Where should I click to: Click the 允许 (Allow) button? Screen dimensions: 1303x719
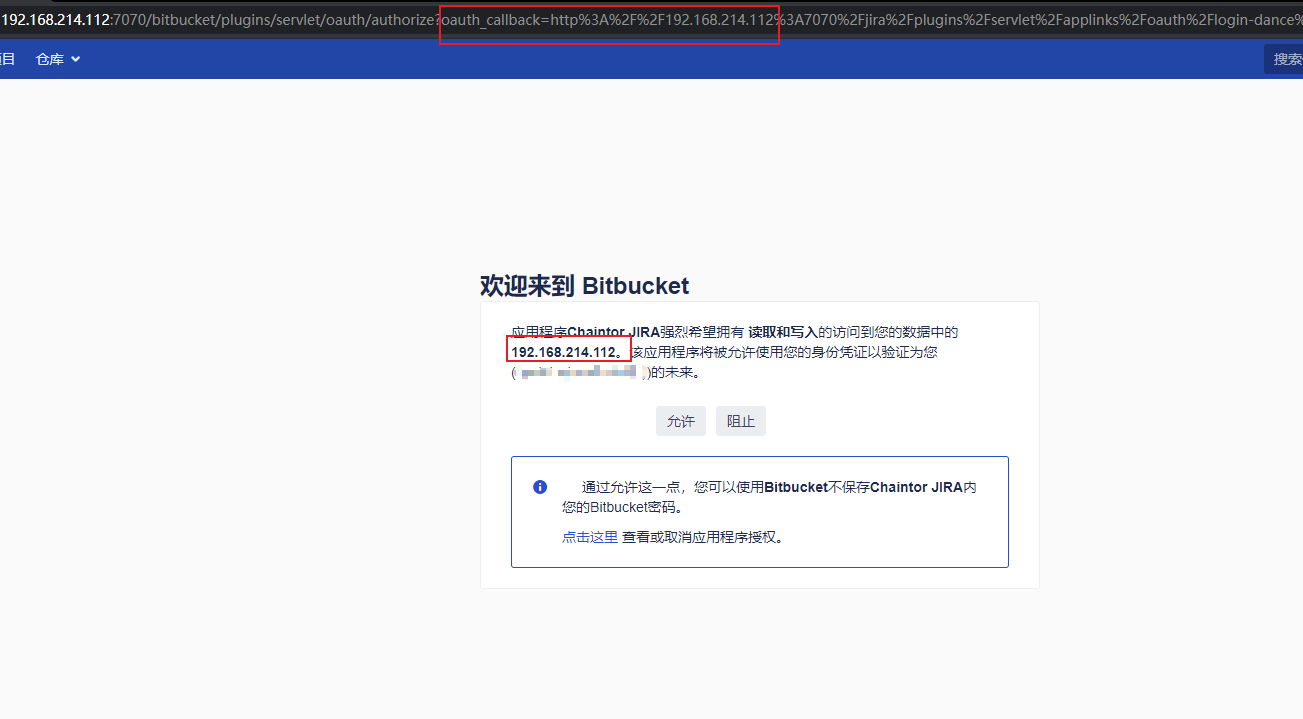(681, 421)
